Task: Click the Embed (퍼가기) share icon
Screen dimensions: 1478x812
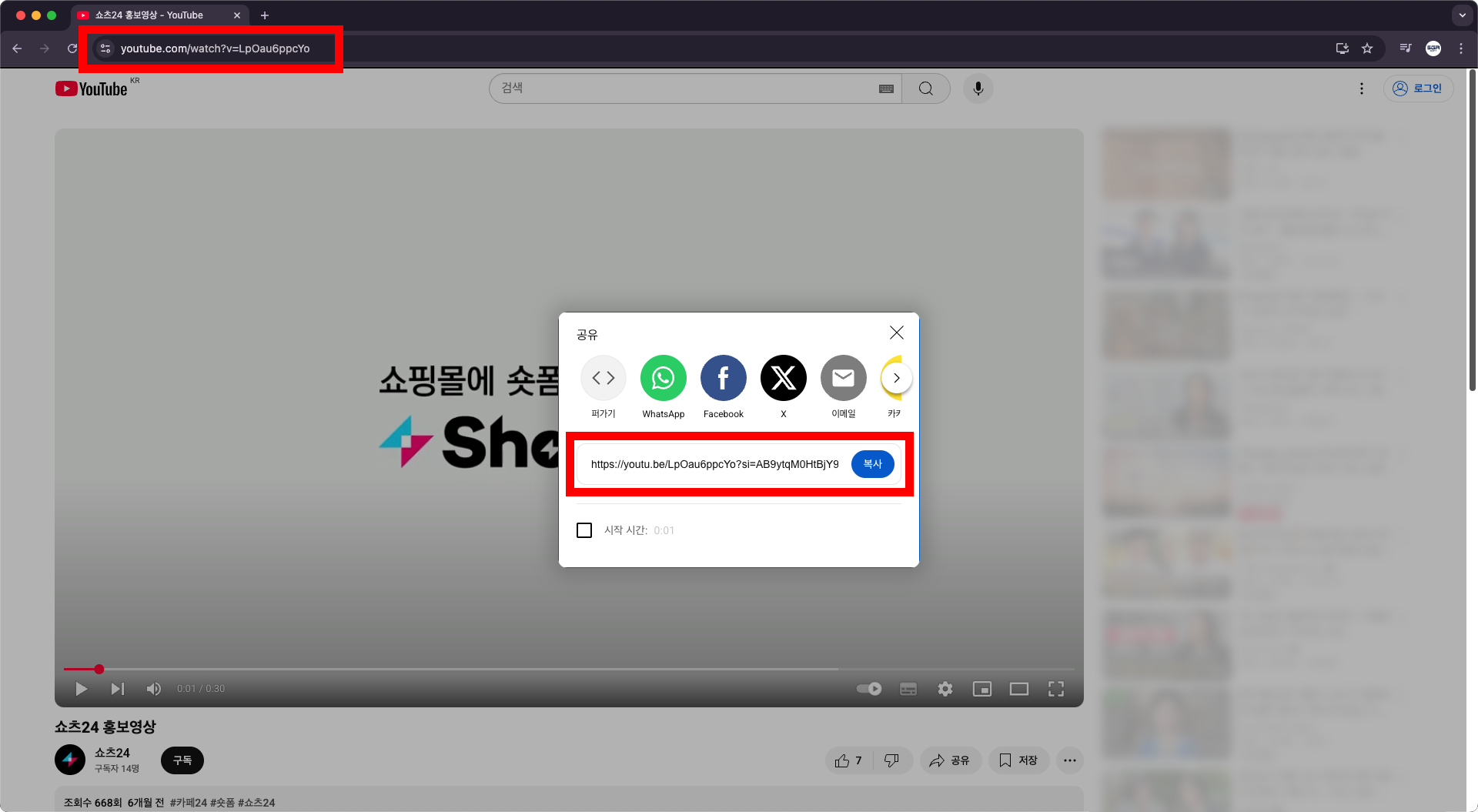Action: (x=604, y=378)
